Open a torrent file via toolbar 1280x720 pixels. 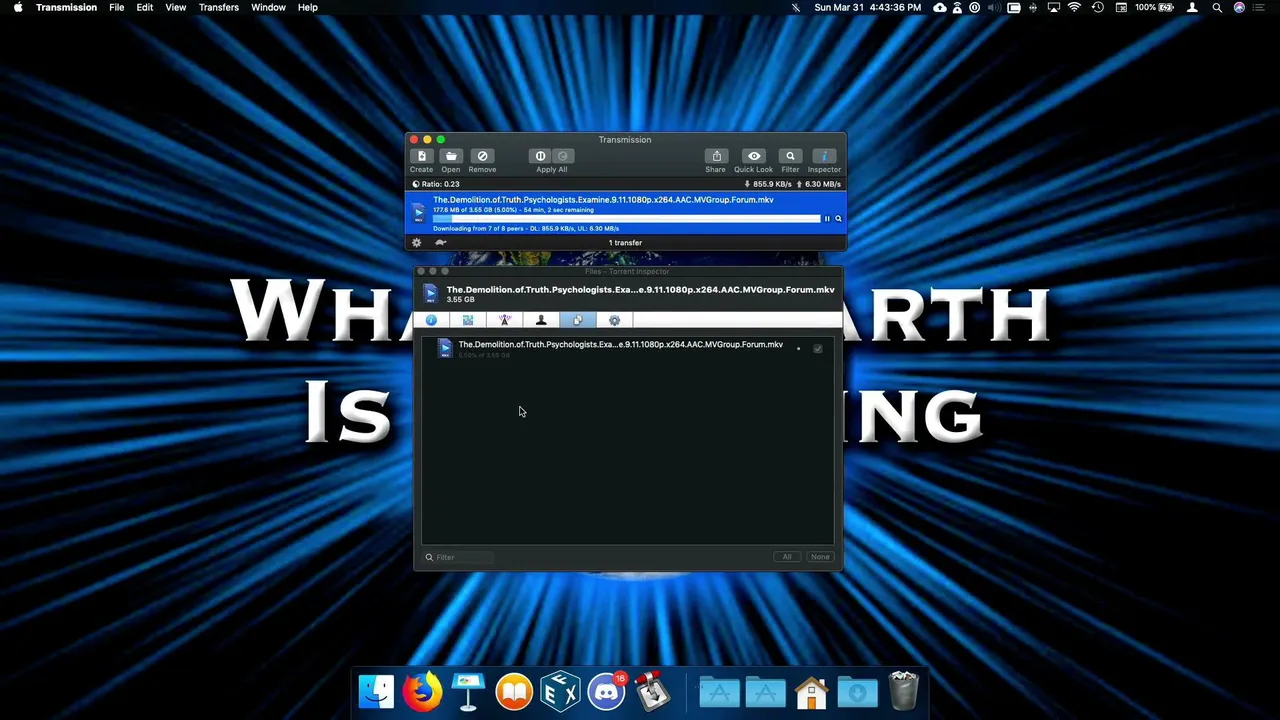451,156
